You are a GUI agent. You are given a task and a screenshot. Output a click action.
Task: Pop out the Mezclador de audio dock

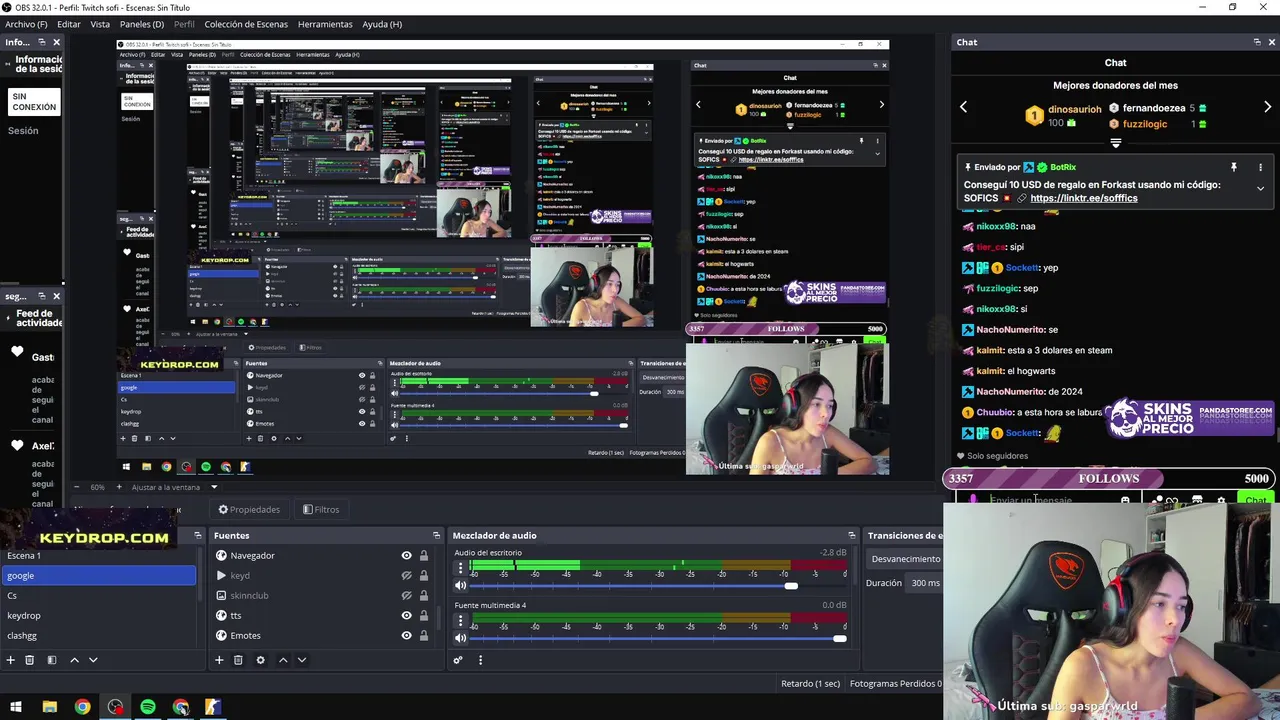click(852, 535)
